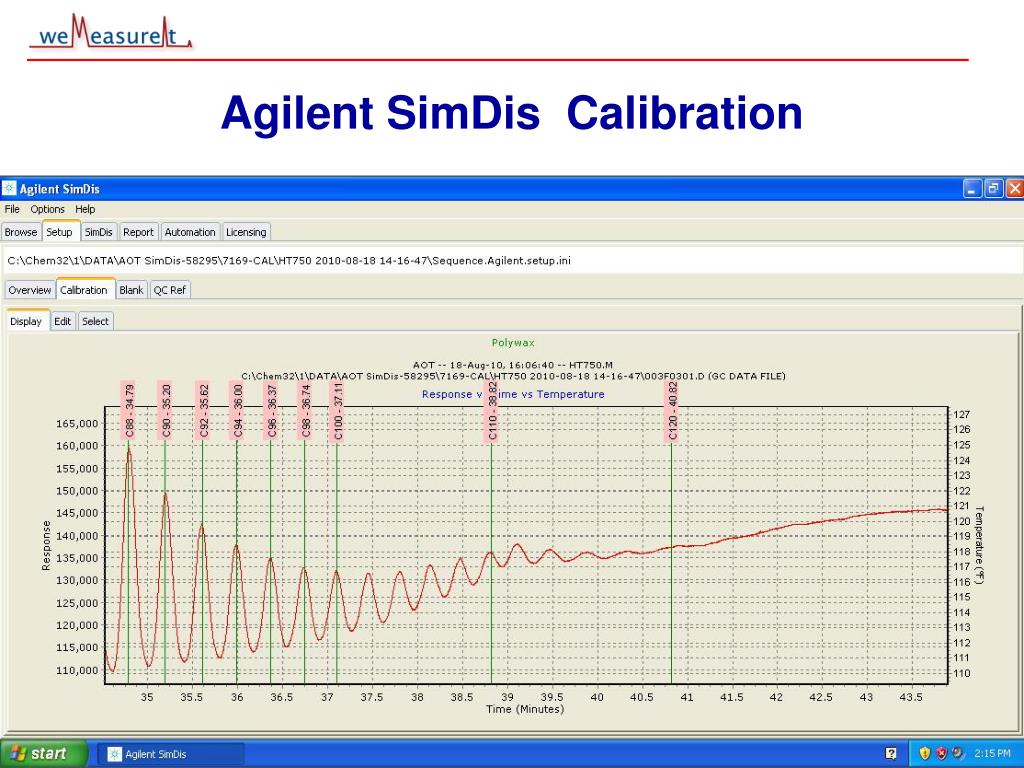Minimize the Agilent SimDis window
The height and width of the screenshot is (768, 1024).
point(973,189)
